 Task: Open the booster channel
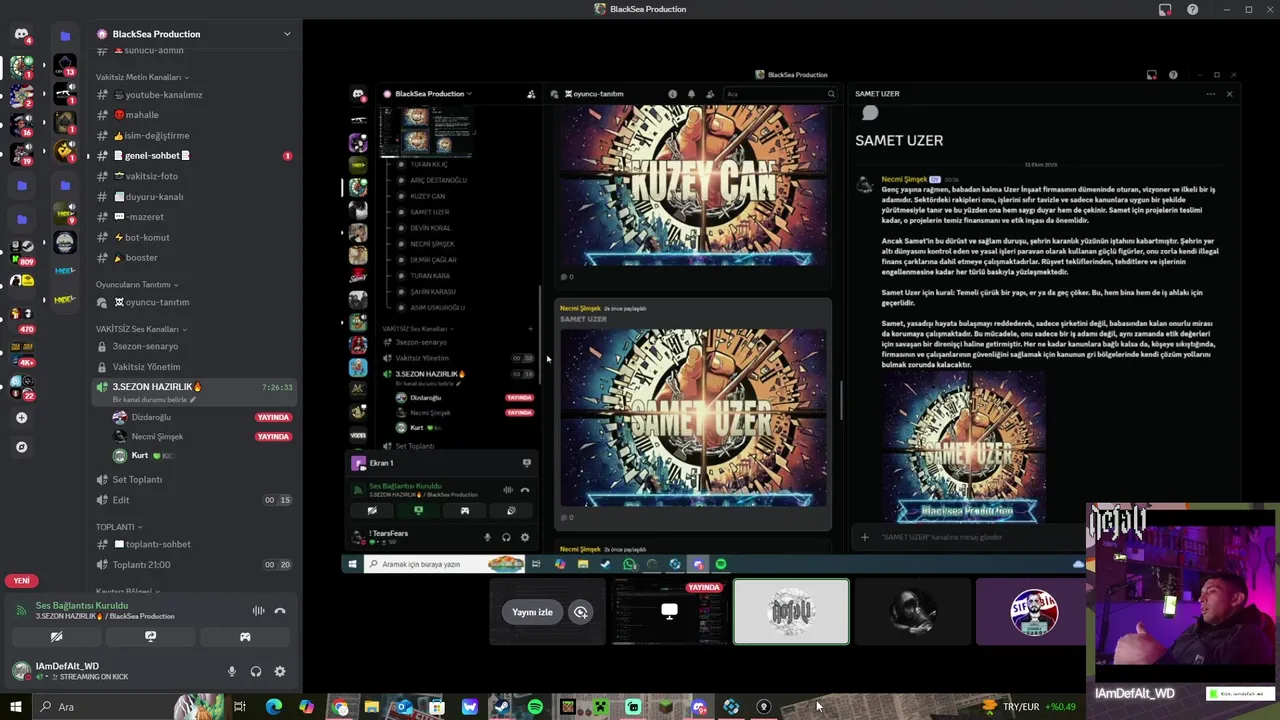click(x=194, y=258)
